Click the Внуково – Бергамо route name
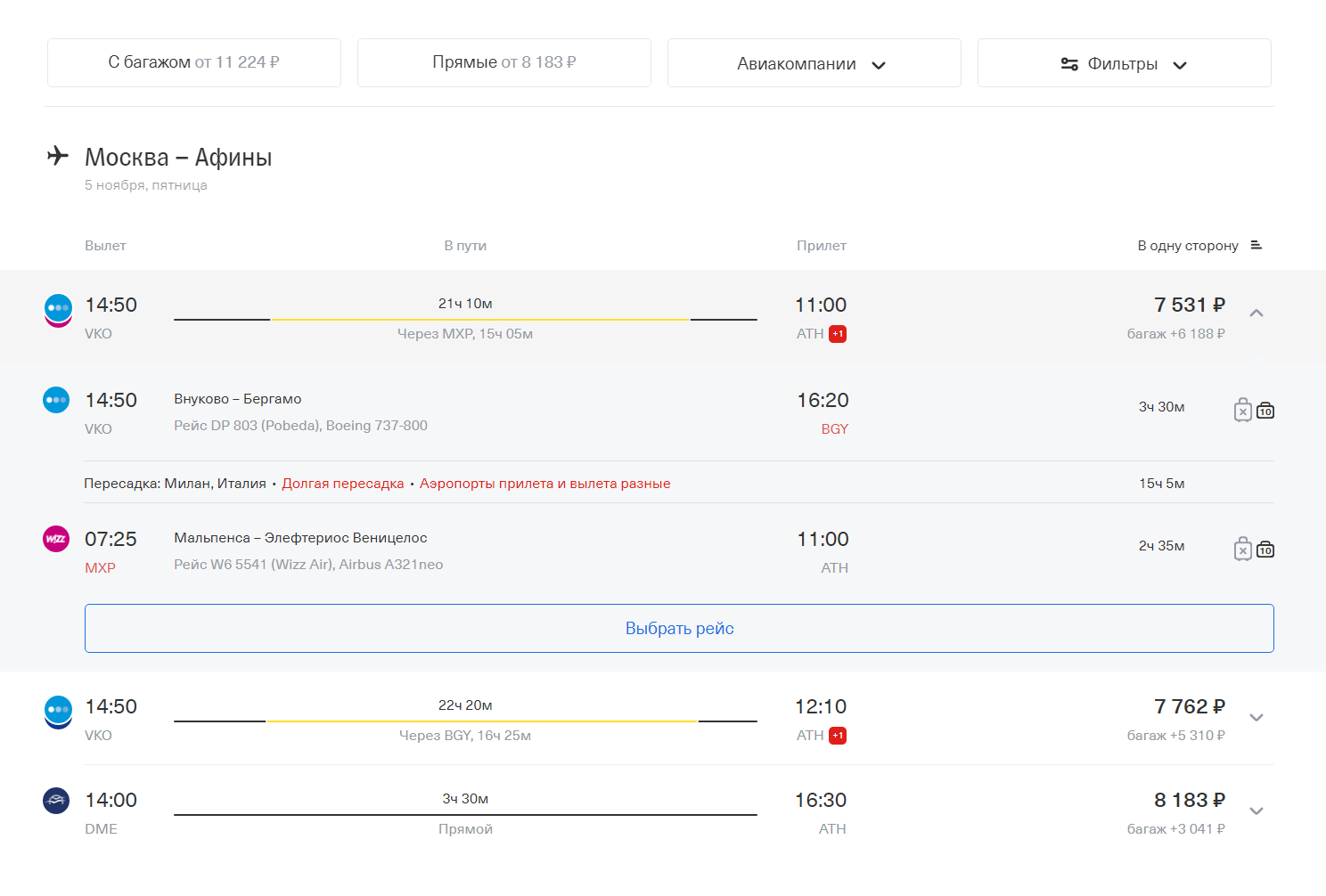Viewport: 1326px width, 896px height. (238, 399)
